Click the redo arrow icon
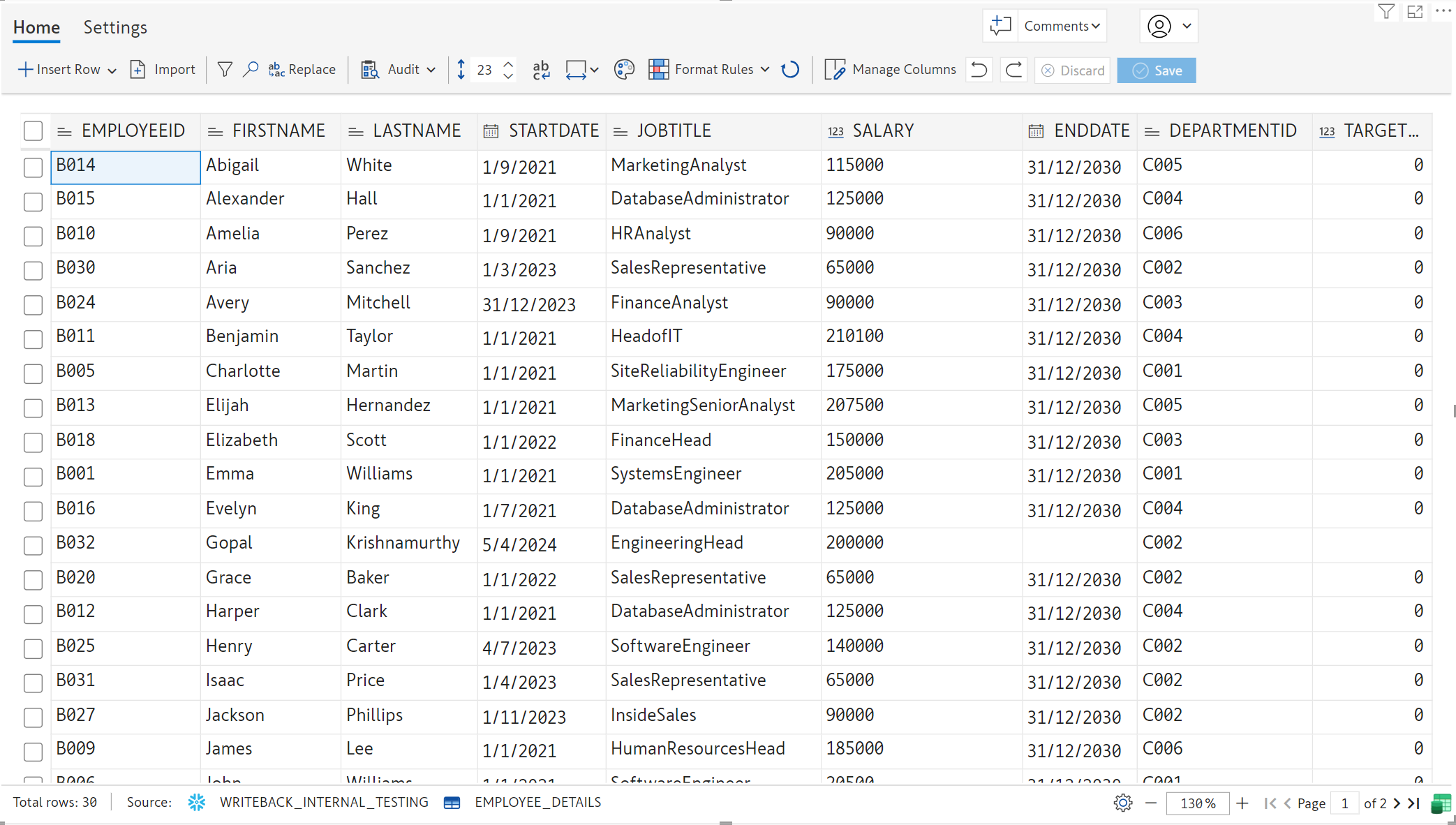Viewport: 1456px width, 825px height. click(x=1013, y=70)
